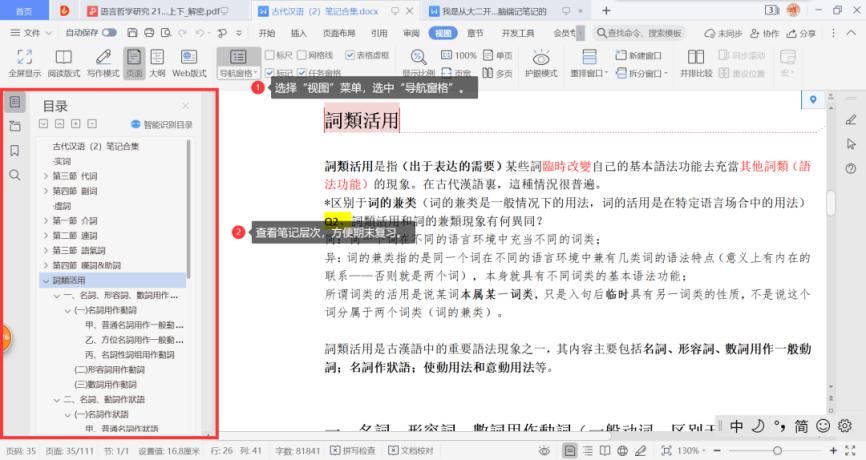This screenshot has height=460, width=866.
Task: Click the pen/edit icon in right sidebar
Action: pyautogui.click(x=851, y=119)
